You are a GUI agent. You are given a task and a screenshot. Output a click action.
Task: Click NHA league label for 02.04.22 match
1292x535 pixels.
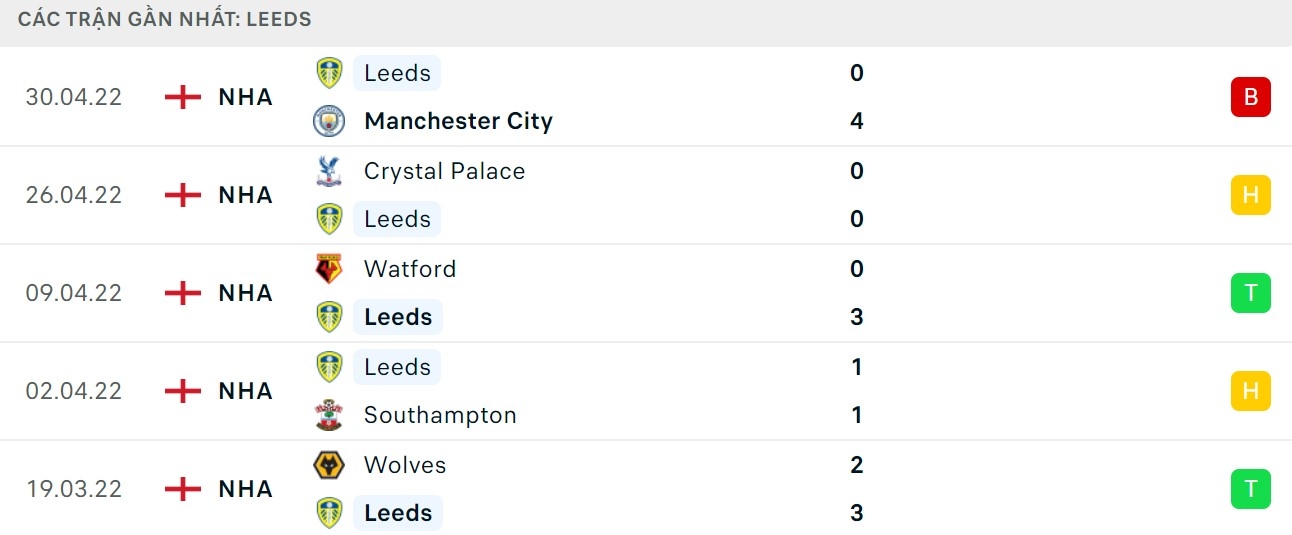coord(246,391)
